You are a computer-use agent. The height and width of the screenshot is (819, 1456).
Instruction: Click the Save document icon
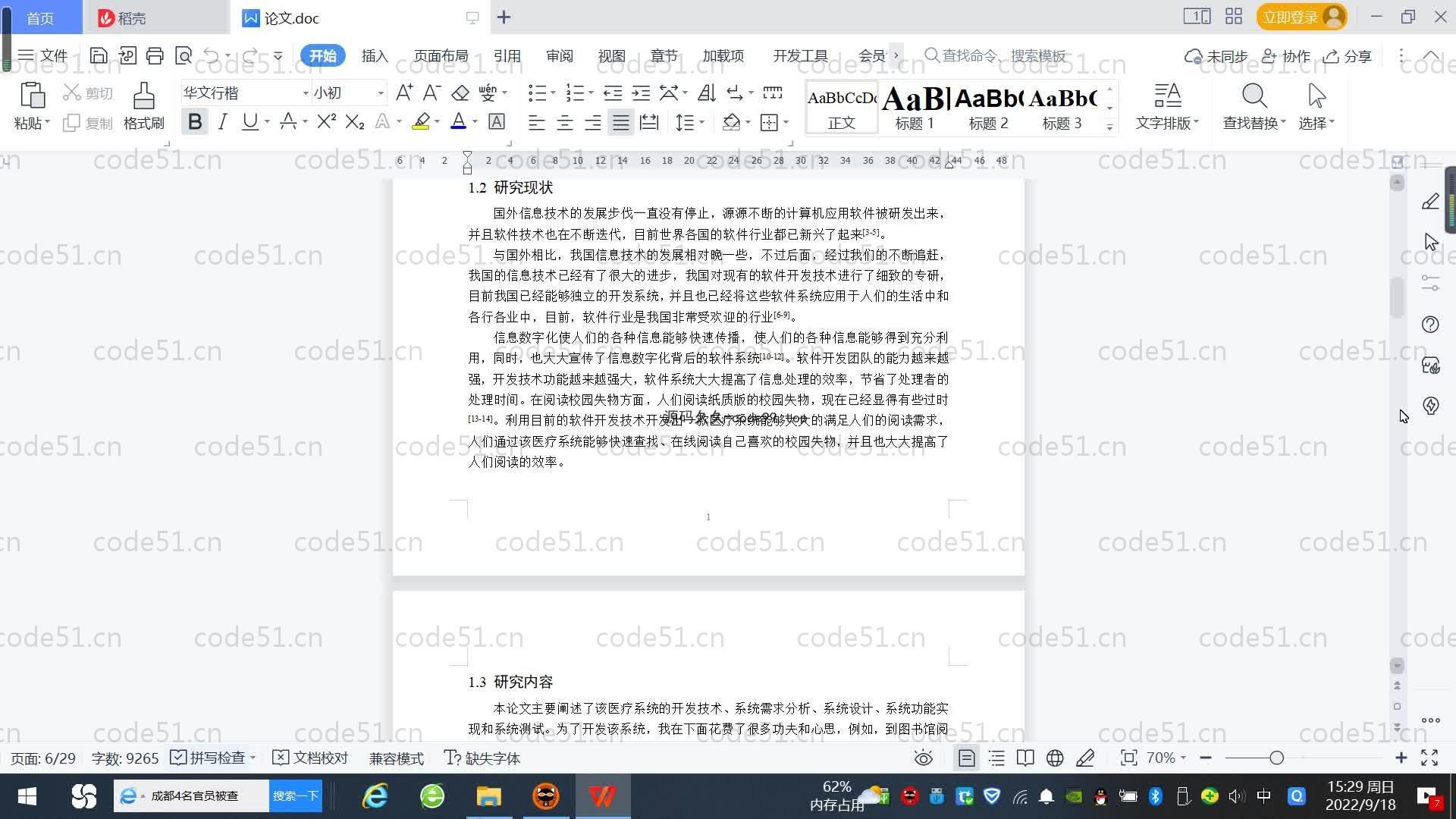(98, 55)
